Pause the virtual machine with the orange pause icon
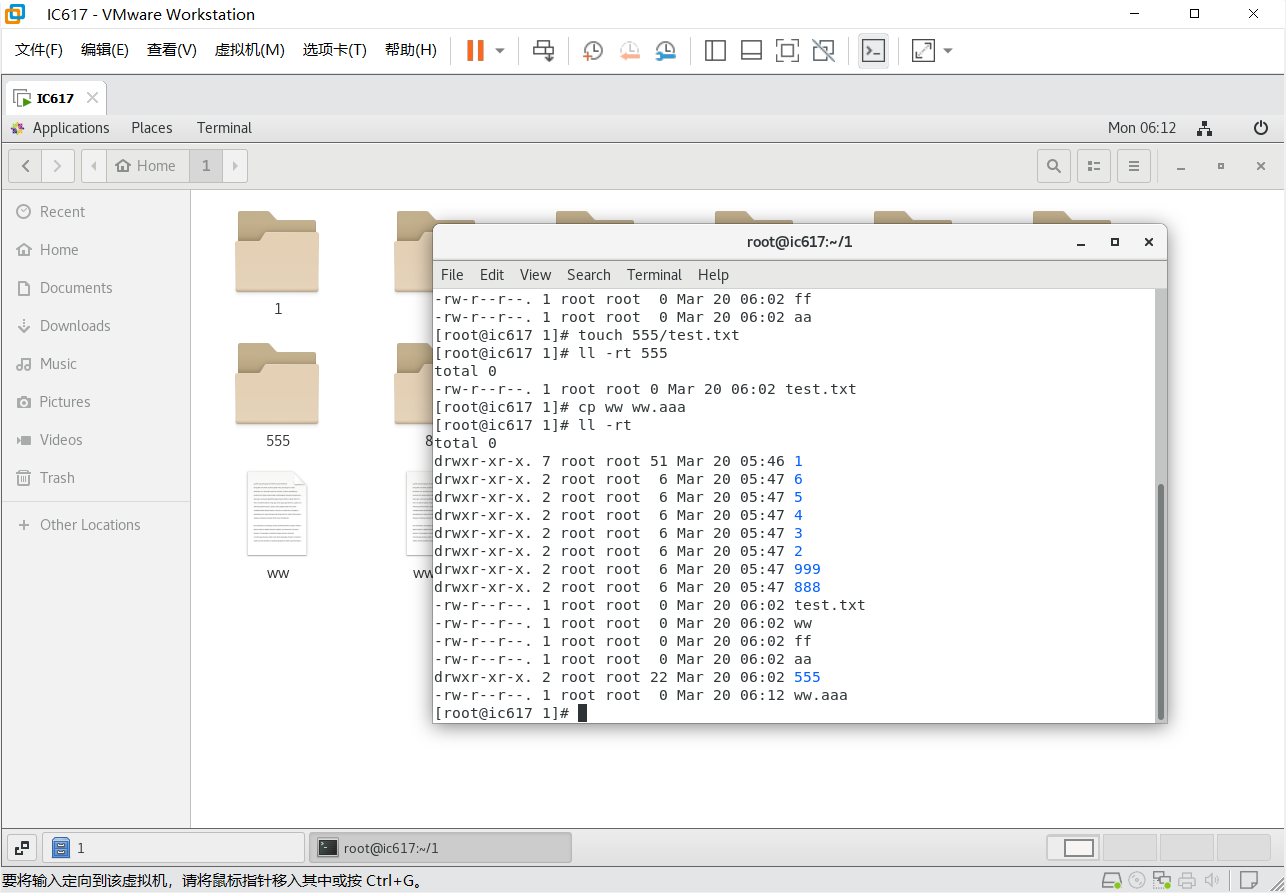The image size is (1286, 893). pyautogui.click(x=475, y=50)
